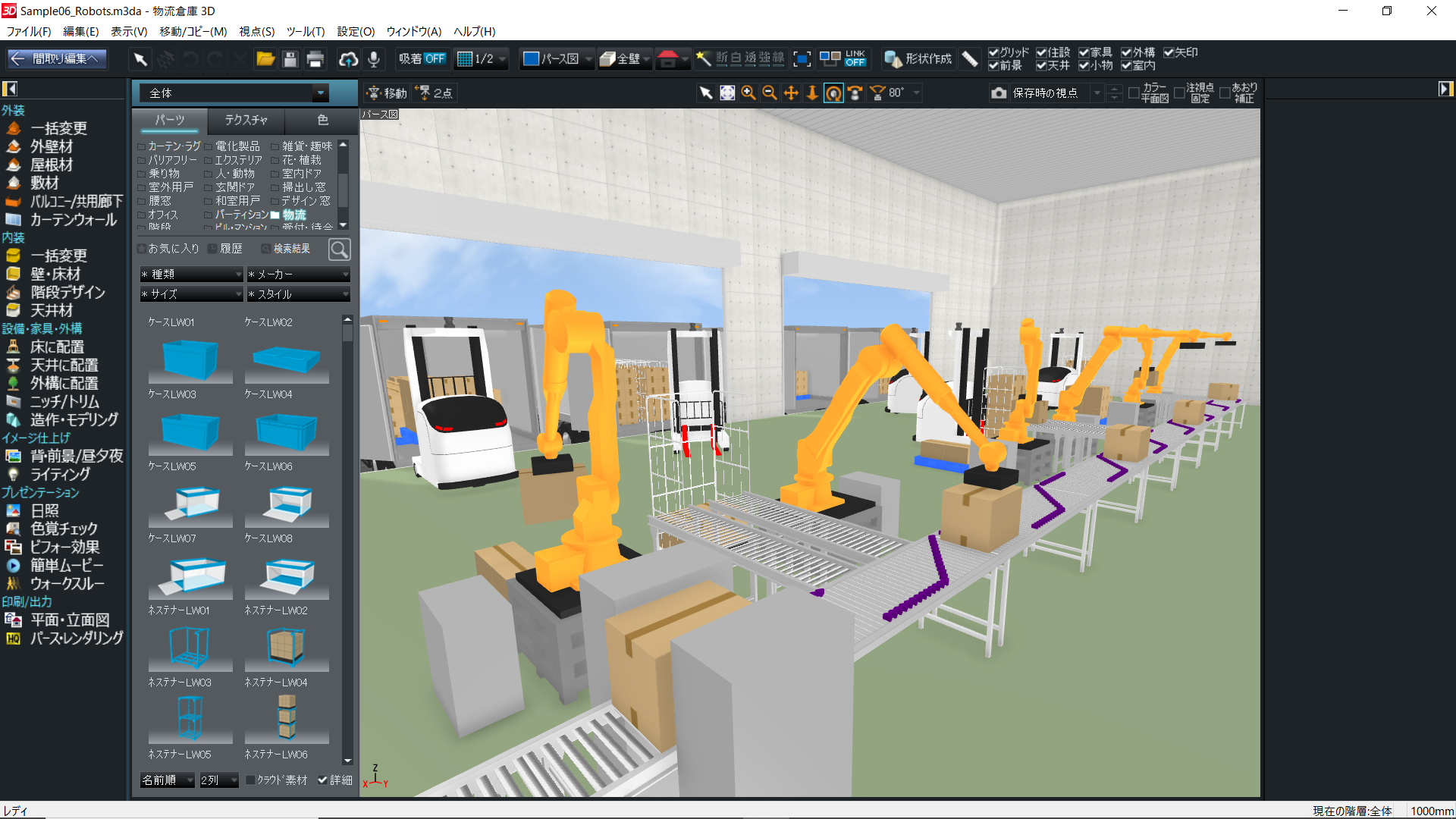Click the zoom in magnifier icon
The width and height of the screenshot is (1456, 819).
tap(748, 93)
